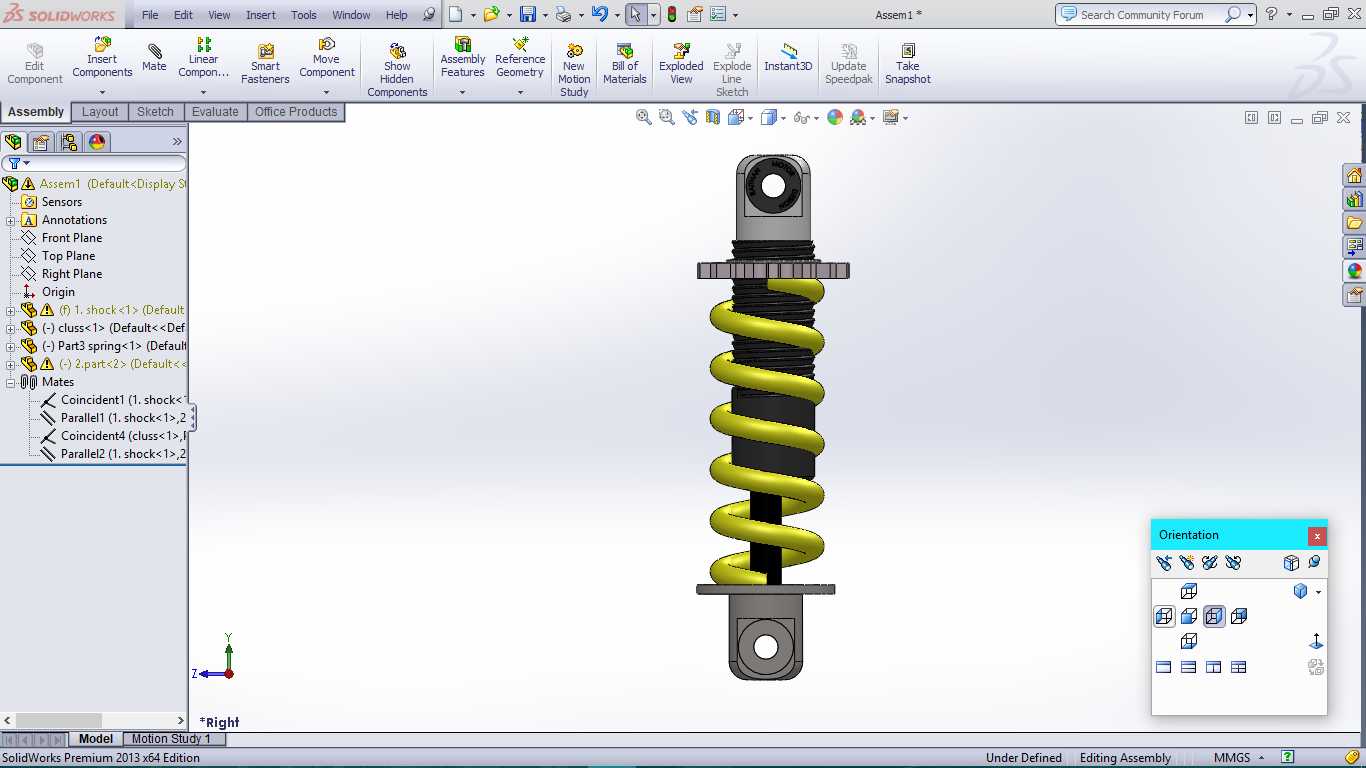The height and width of the screenshot is (768, 1366).
Task: Open dropdown arrow beside Isometric view cube
Action: [x=1318, y=592]
